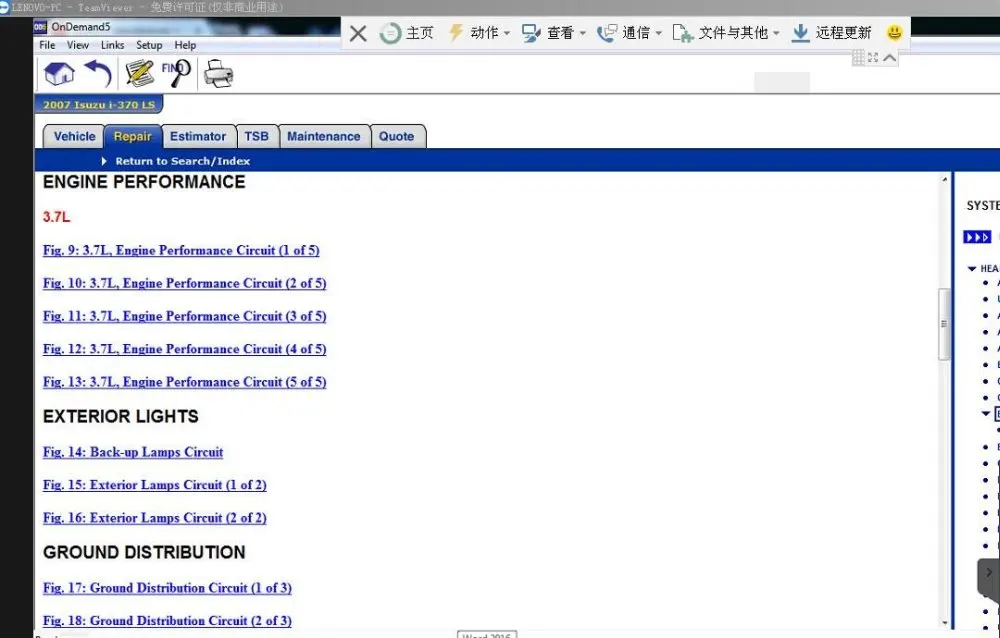Open Fig. 18 Ground Distribution Circuit (2 of 3)

[x=167, y=621]
